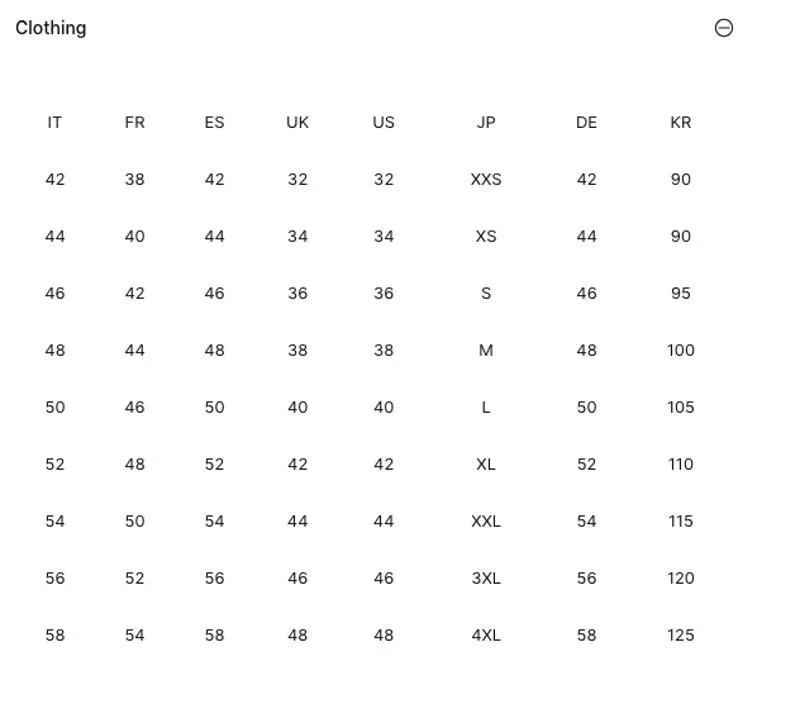The image size is (800, 704).
Task: Click the KR size 110 cell
Action: tap(681, 464)
